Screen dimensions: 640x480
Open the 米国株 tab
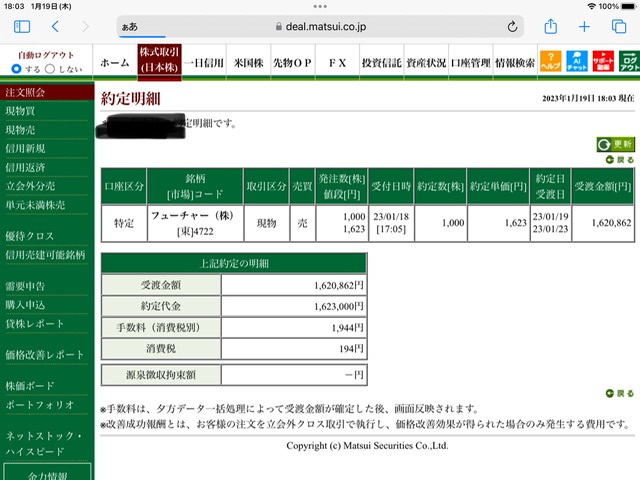(x=248, y=63)
